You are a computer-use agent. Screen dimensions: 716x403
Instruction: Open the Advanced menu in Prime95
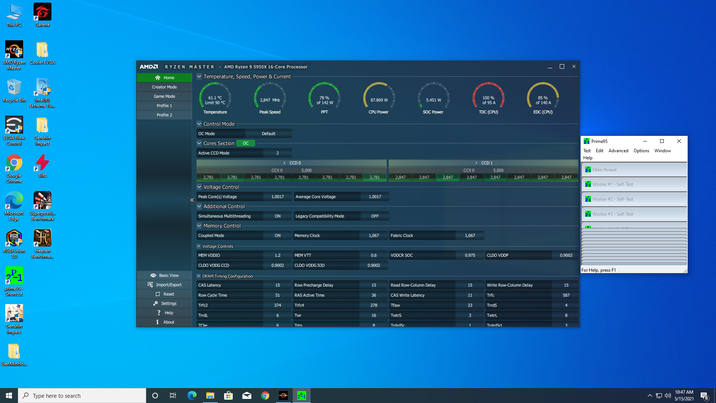[618, 151]
